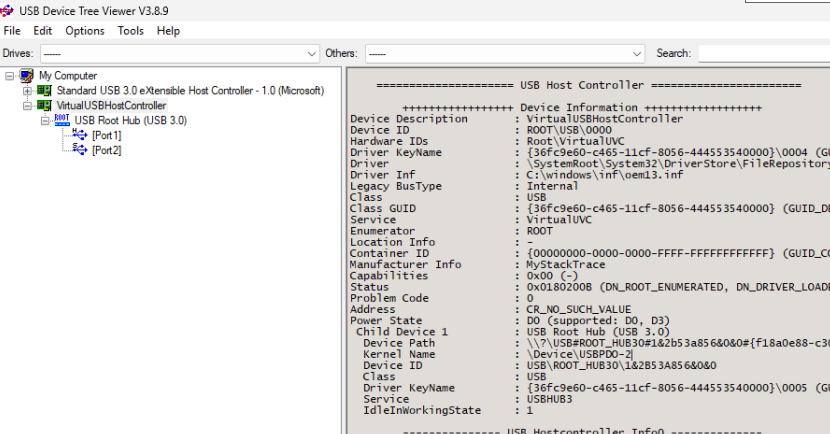Image resolution: width=830 pixels, height=434 pixels.
Task: Open the Options menu
Action: click(x=85, y=31)
